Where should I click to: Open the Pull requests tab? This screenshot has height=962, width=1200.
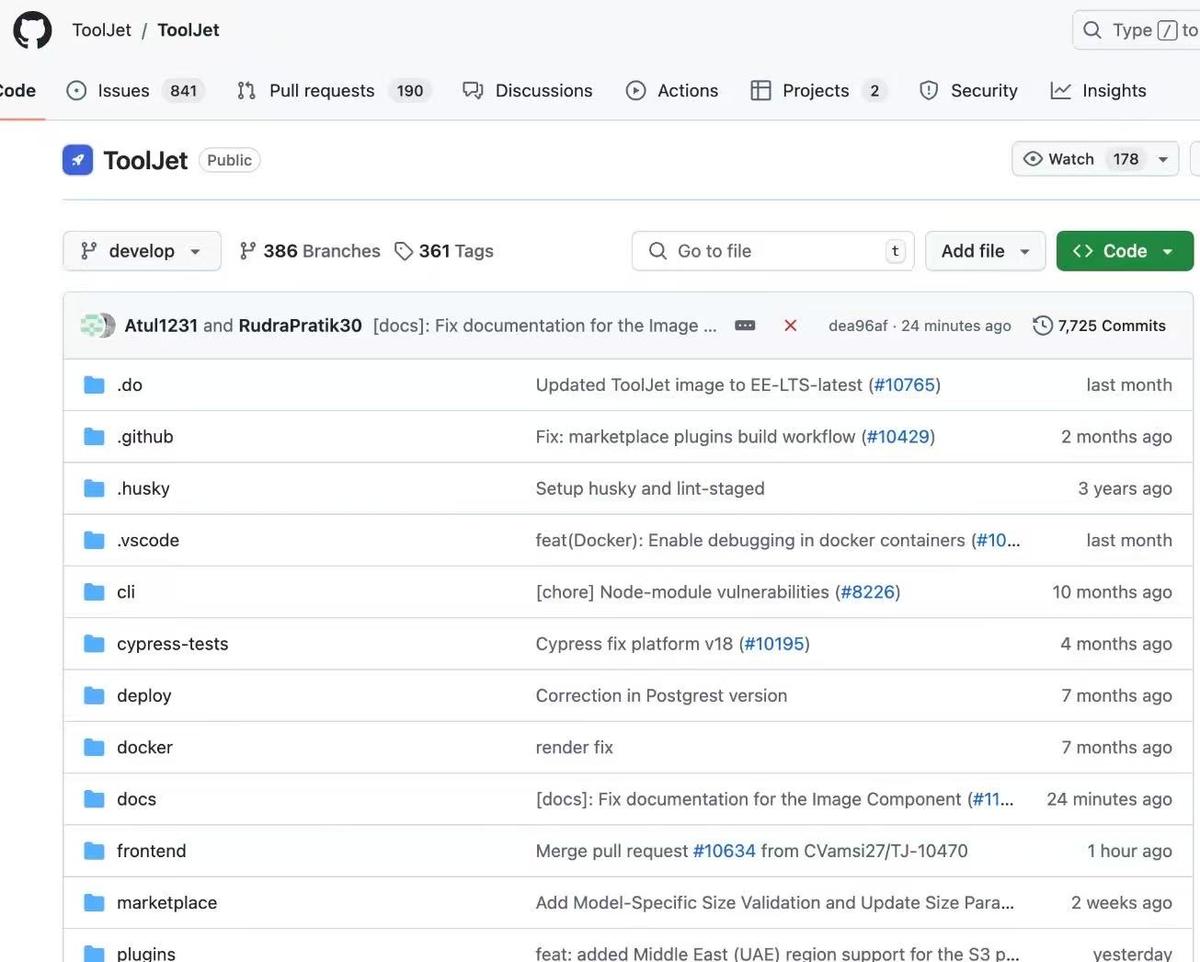[320, 91]
